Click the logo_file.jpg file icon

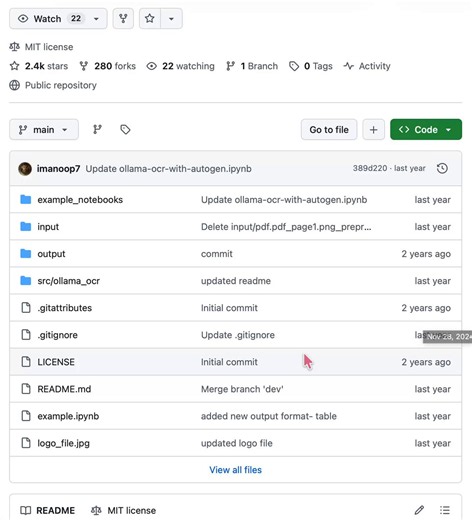click(x=26, y=443)
